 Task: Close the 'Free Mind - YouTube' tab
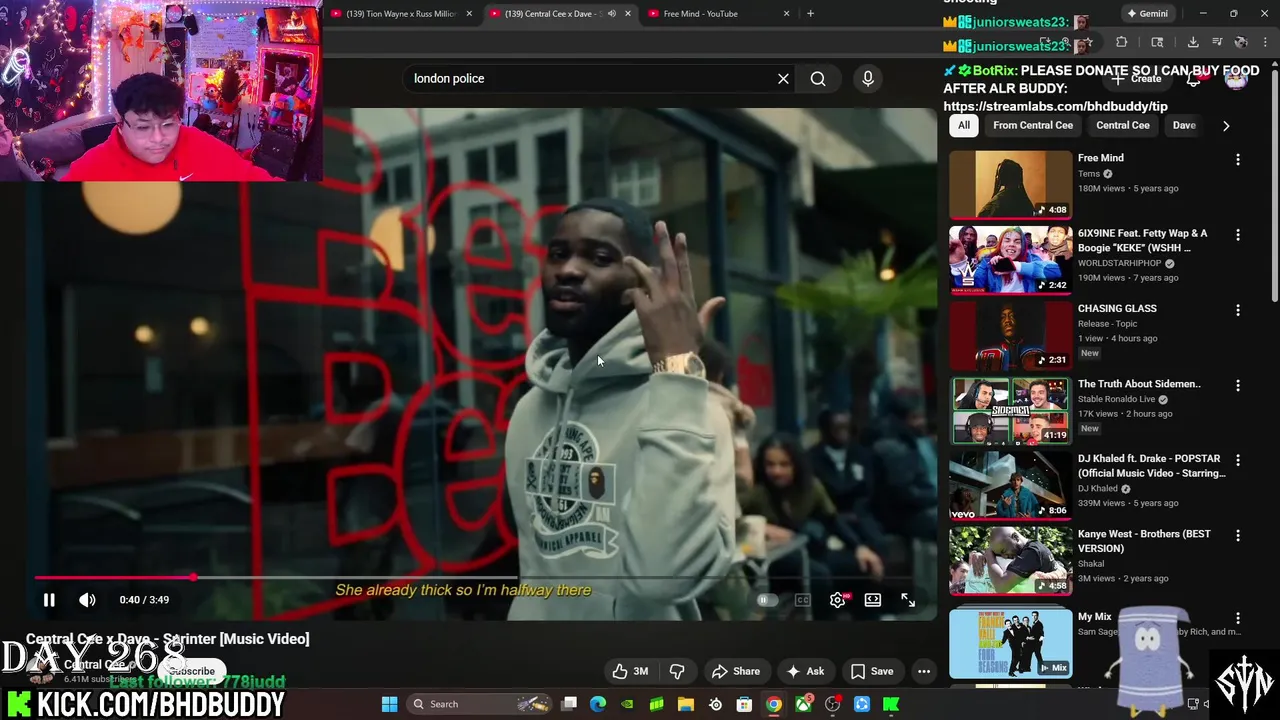pyautogui.click(x=786, y=14)
